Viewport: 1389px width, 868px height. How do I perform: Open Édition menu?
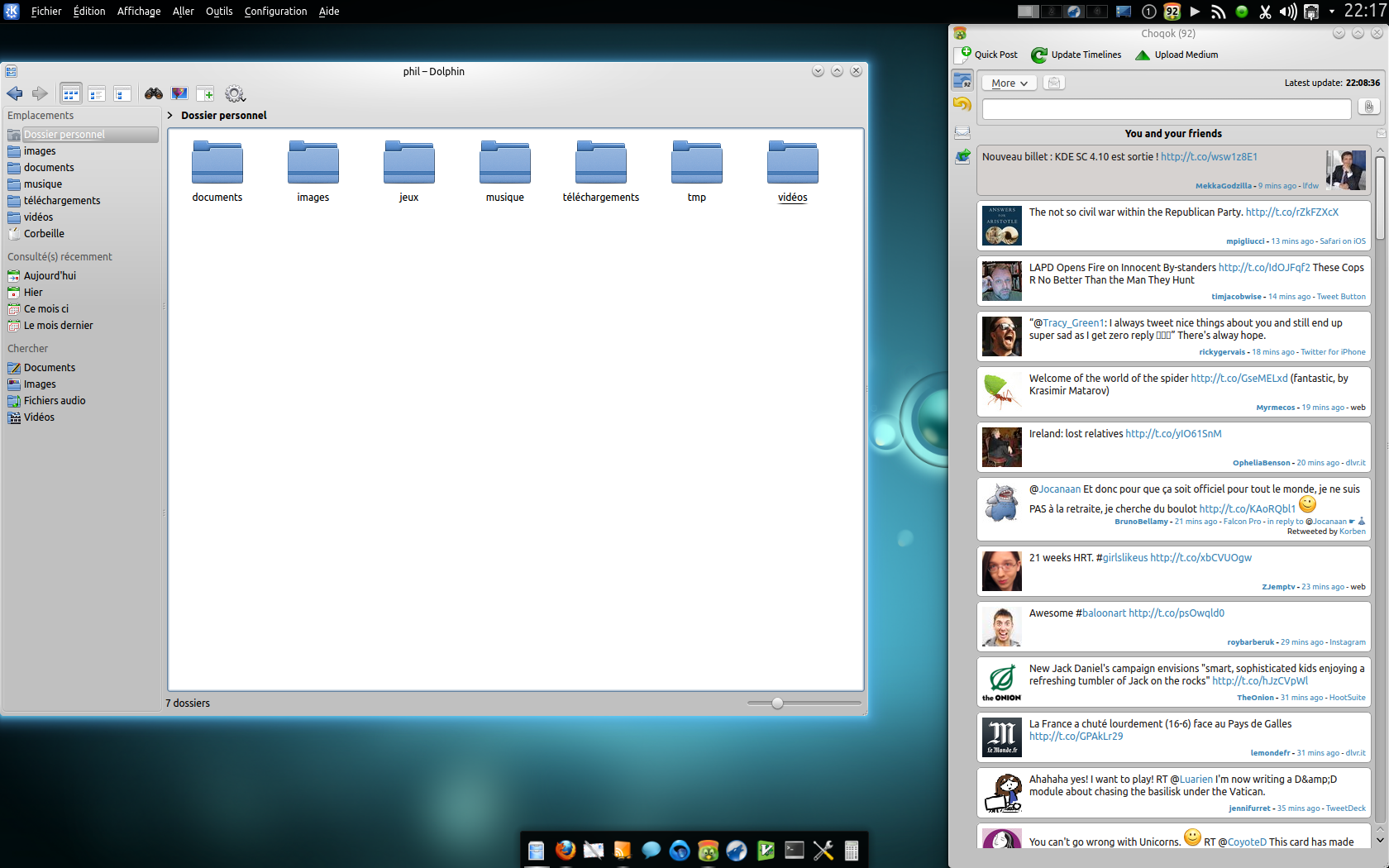coord(89,11)
